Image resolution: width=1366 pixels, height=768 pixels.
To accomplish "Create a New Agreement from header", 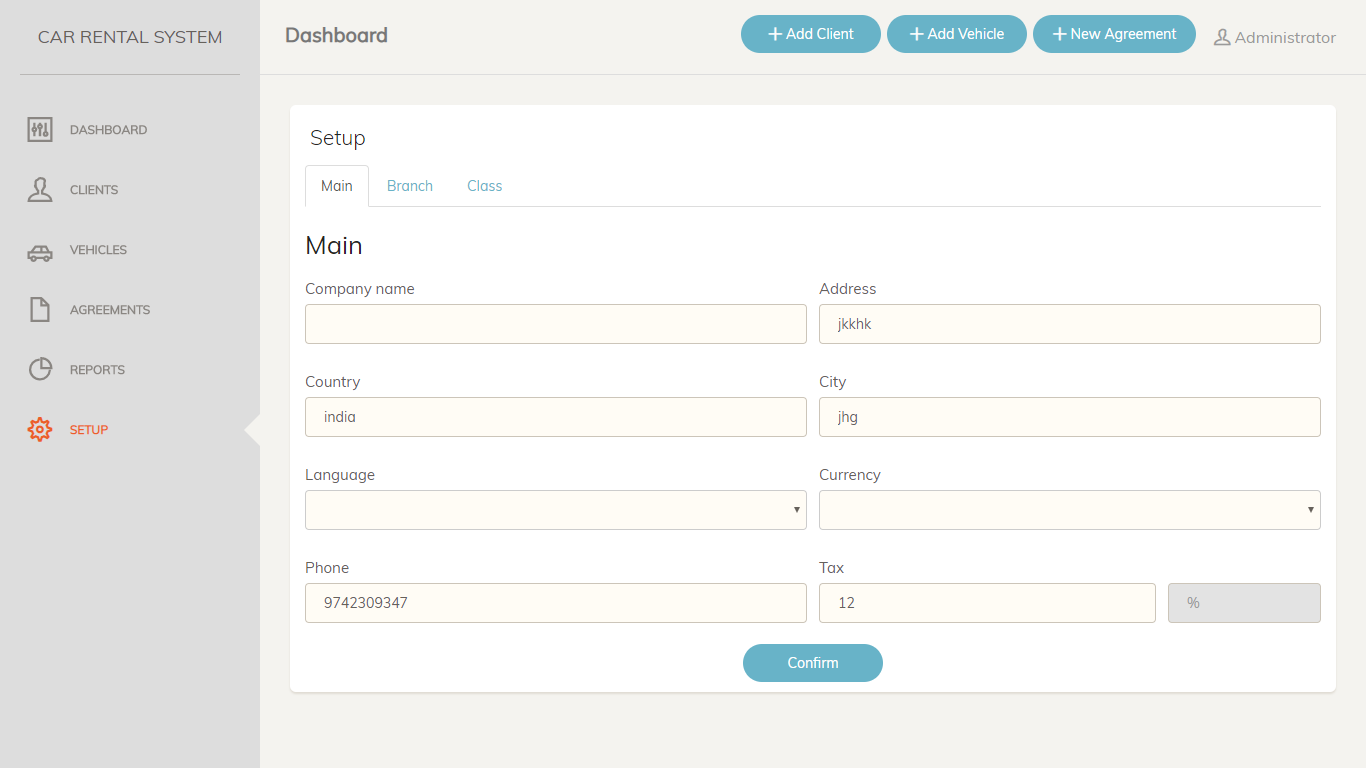I will pyautogui.click(x=1114, y=34).
